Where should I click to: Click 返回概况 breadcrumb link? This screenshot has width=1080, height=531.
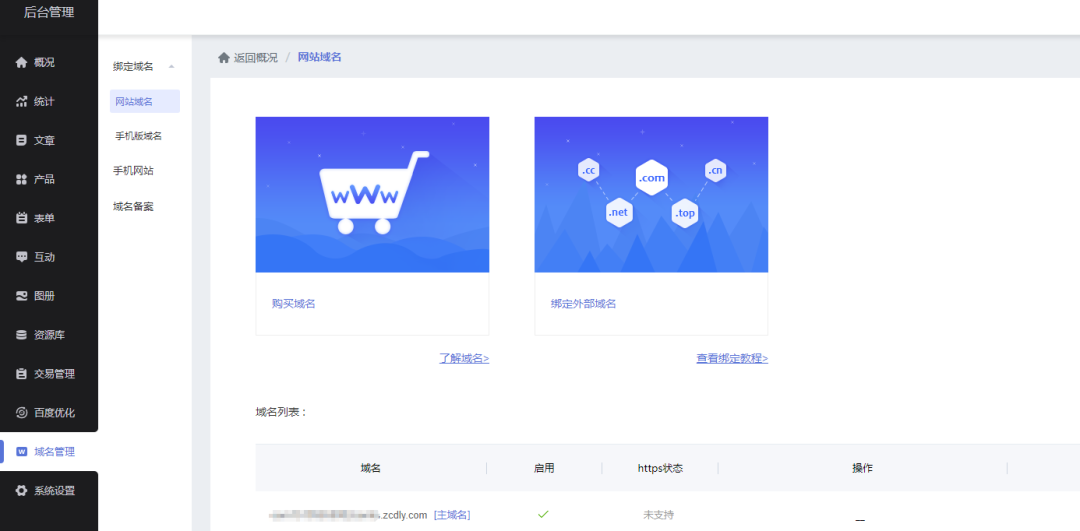(x=256, y=57)
